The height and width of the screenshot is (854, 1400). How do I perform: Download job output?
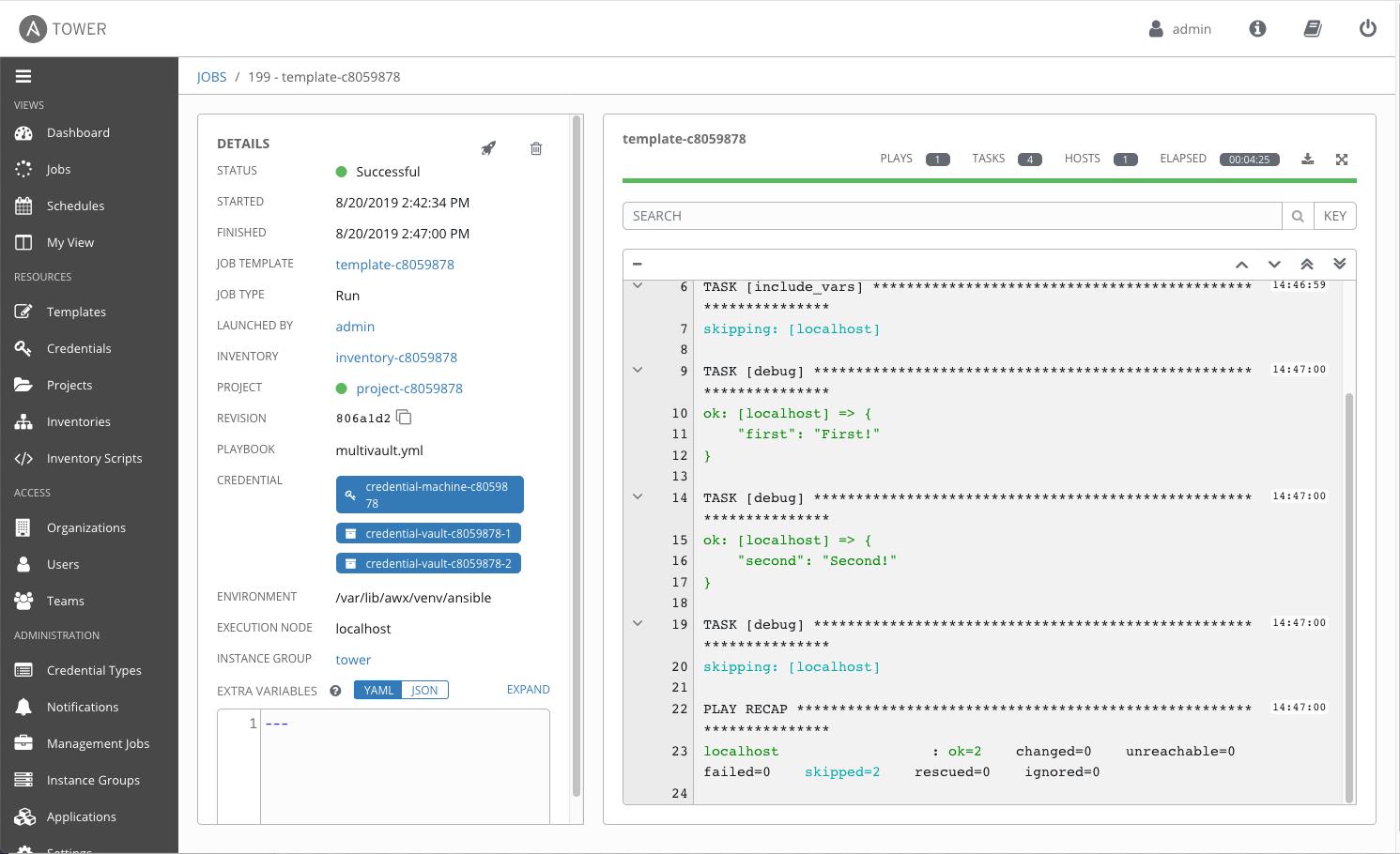(x=1307, y=159)
